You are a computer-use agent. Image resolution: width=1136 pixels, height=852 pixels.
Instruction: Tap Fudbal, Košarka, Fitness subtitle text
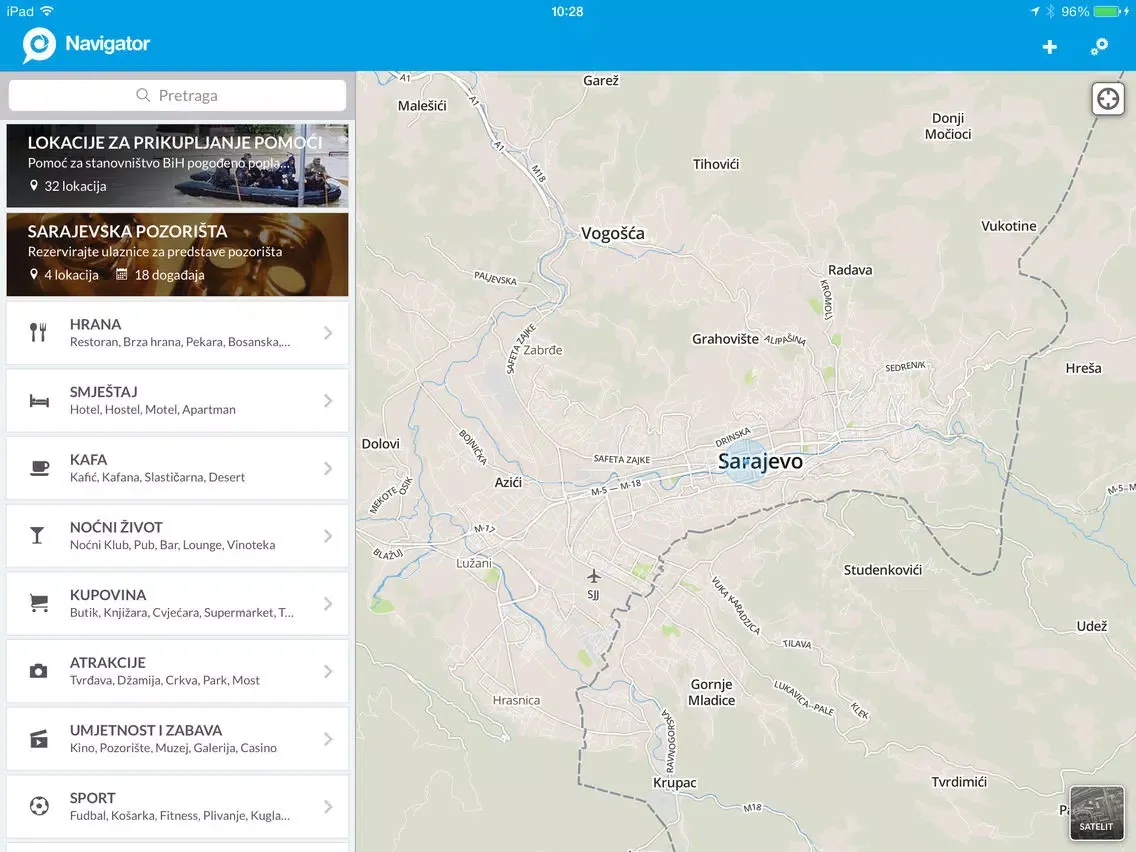[x=180, y=816]
